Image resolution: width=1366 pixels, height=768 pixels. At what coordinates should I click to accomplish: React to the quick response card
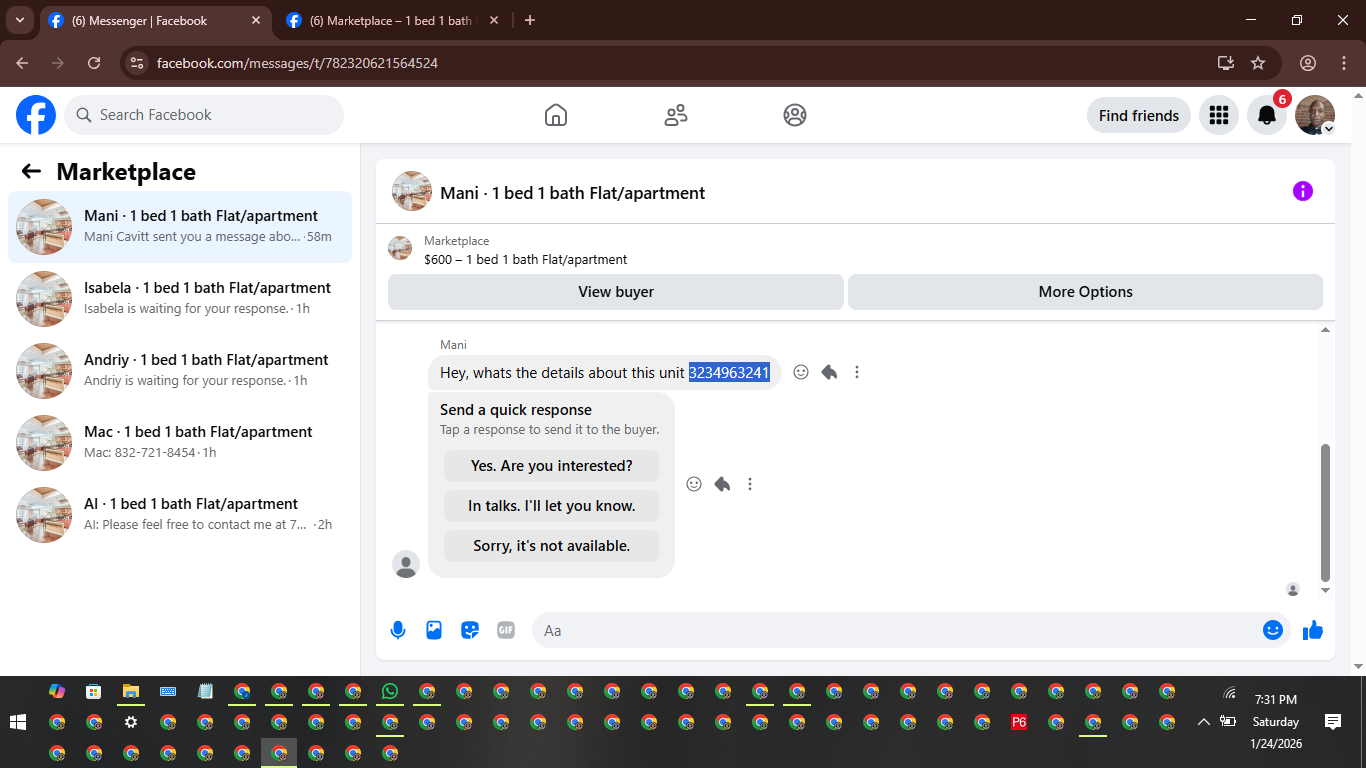coord(694,484)
